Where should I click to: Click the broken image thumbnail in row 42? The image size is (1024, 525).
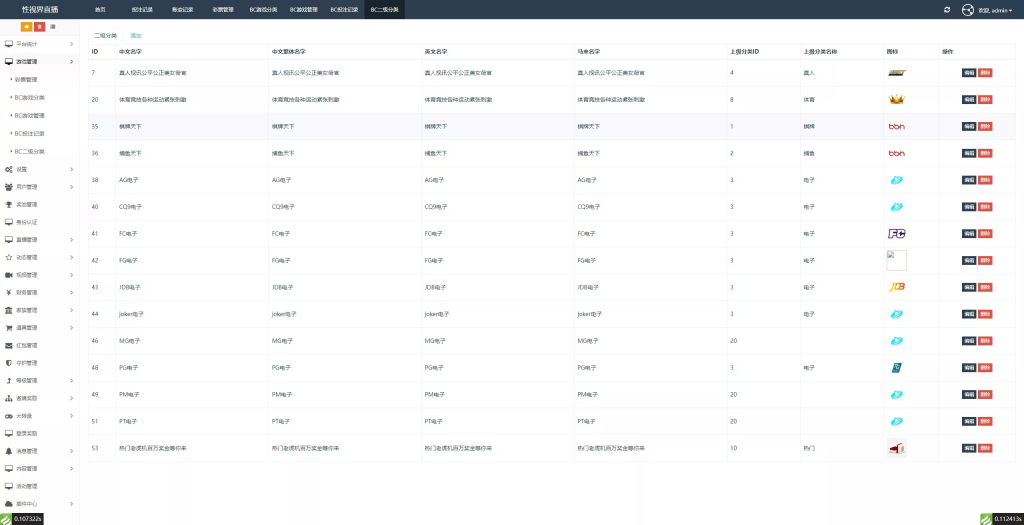(x=896, y=260)
